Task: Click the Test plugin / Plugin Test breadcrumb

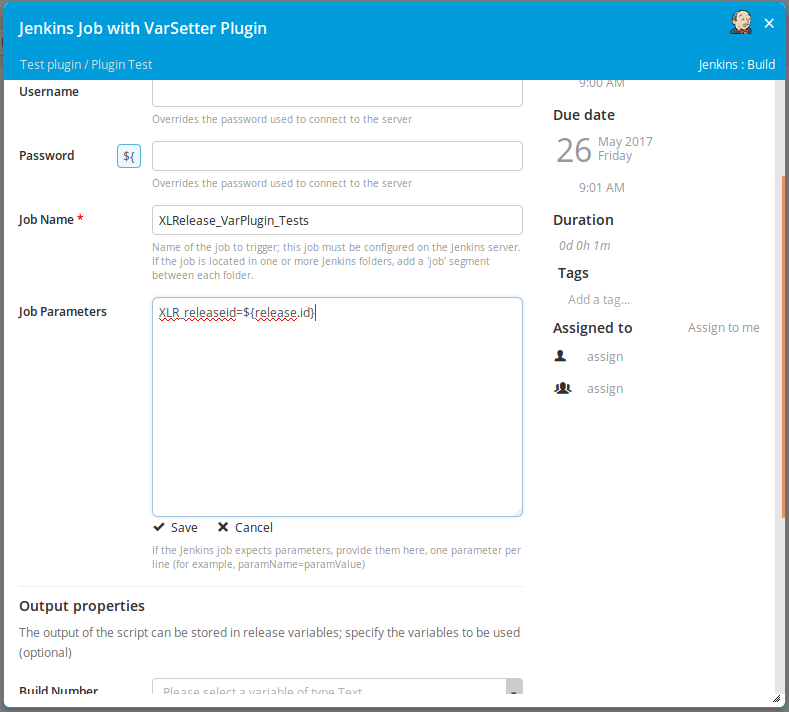Action: click(x=86, y=64)
